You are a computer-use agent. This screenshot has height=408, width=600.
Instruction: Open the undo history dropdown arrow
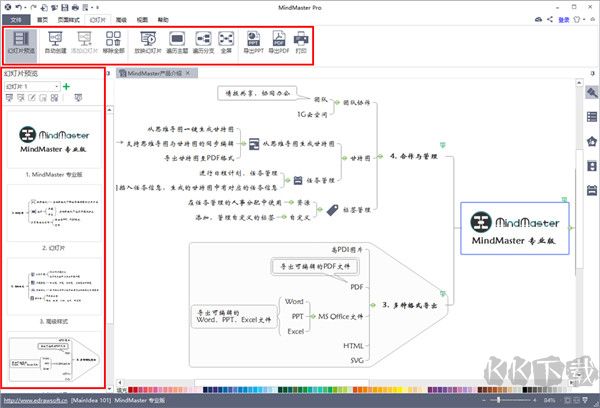(x=25, y=7)
